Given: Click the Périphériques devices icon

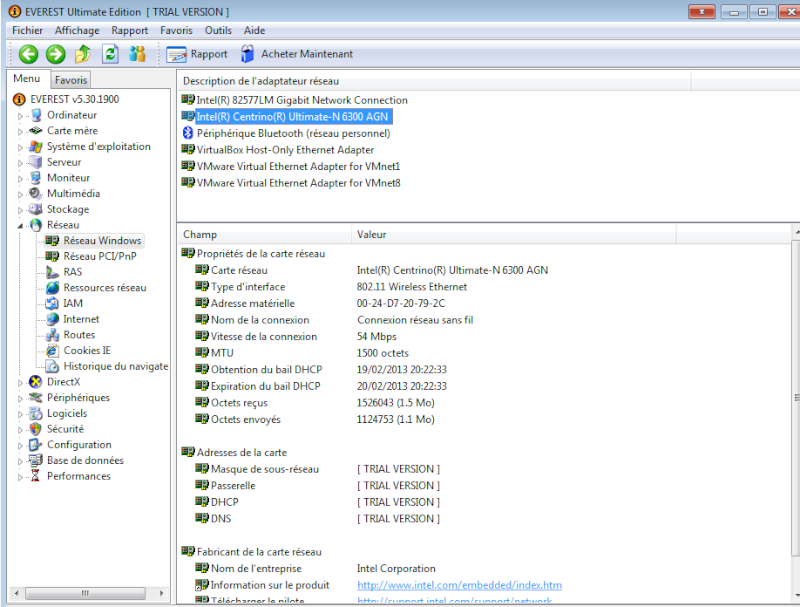Looking at the screenshot, I should coord(36,398).
